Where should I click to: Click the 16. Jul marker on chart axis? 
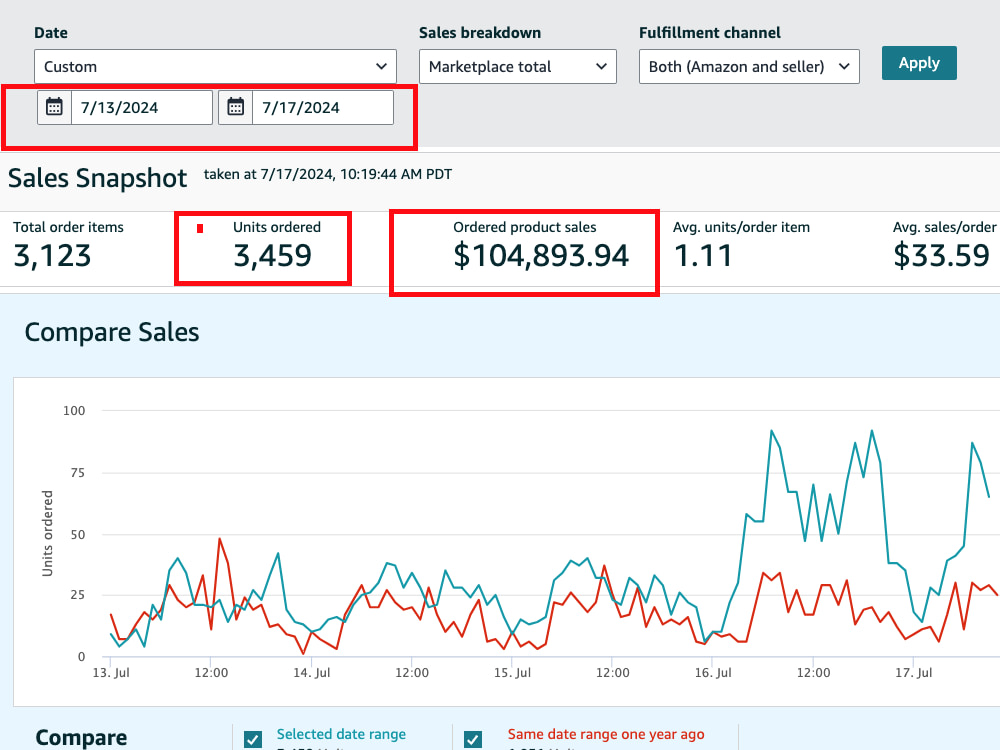coord(713,672)
